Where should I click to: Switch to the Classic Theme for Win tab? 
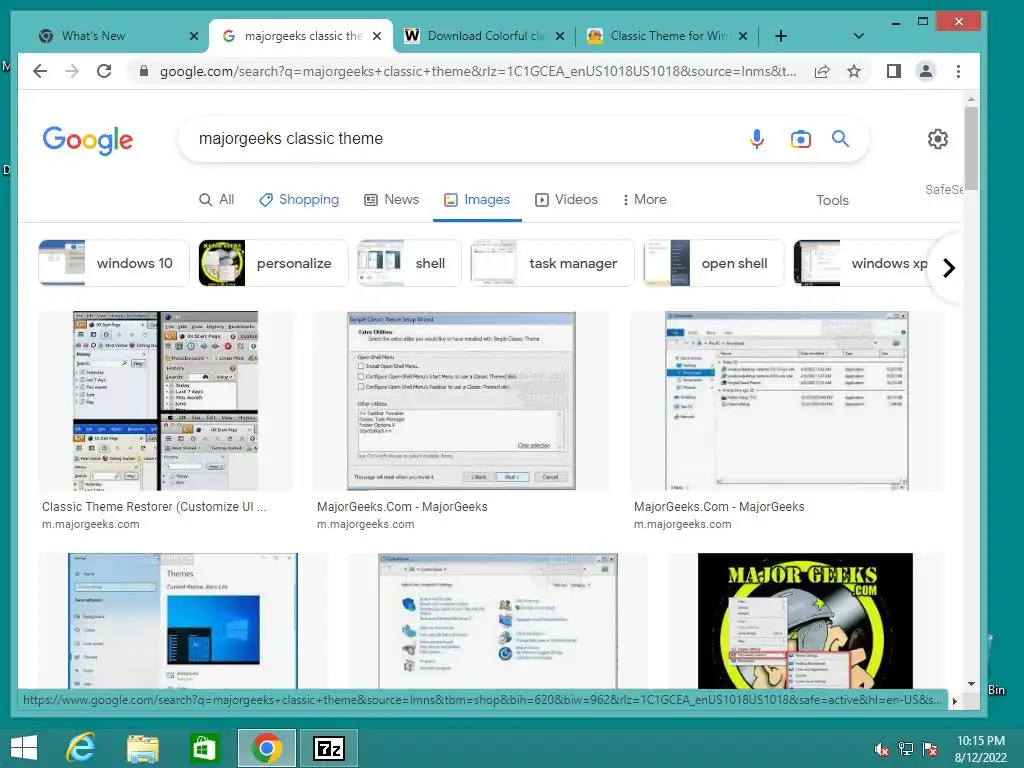click(666, 36)
